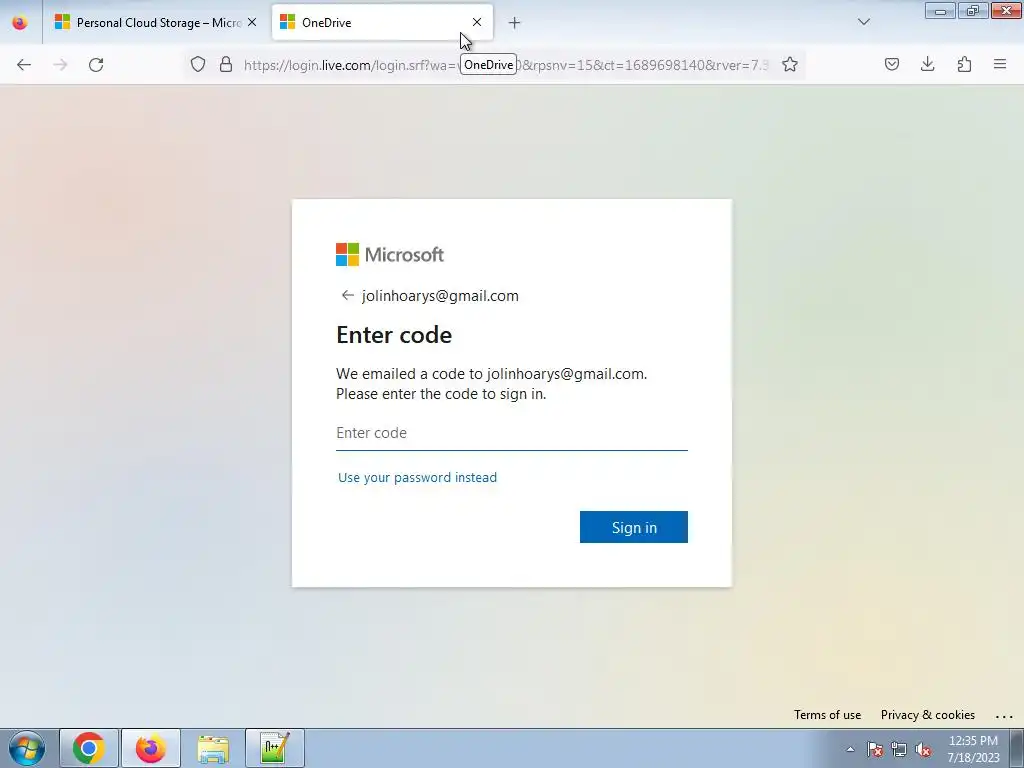This screenshot has width=1024, height=768.
Task: Open File Explorer from the taskbar
Action: 213,748
